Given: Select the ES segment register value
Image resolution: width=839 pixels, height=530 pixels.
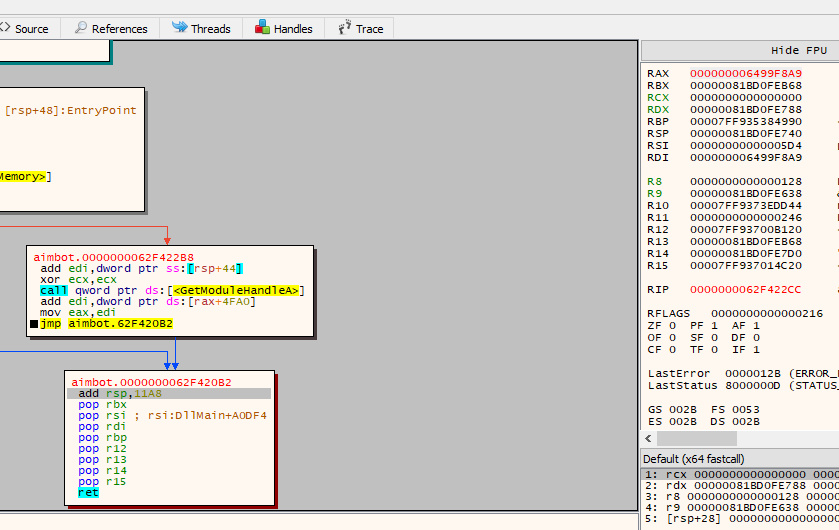Looking at the screenshot, I should point(683,421).
